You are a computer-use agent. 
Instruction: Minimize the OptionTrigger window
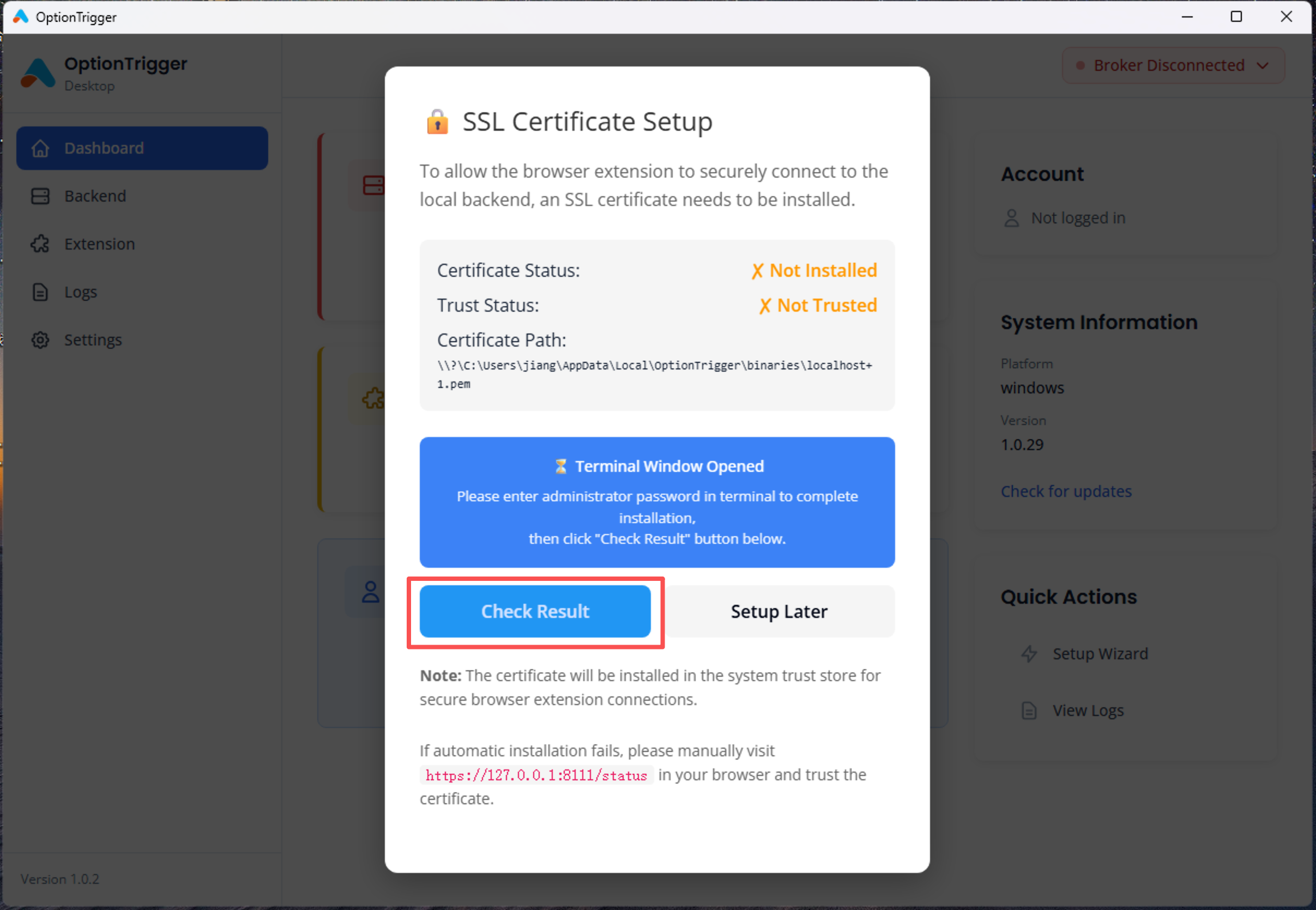pos(1187,16)
